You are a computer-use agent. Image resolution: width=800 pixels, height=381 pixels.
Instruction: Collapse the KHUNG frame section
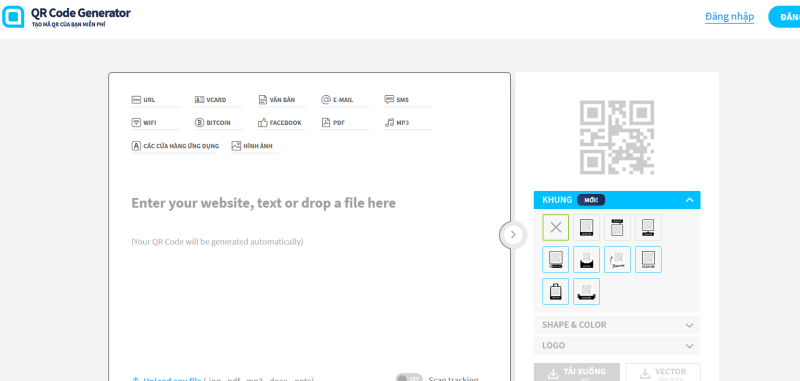click(617, 200)
